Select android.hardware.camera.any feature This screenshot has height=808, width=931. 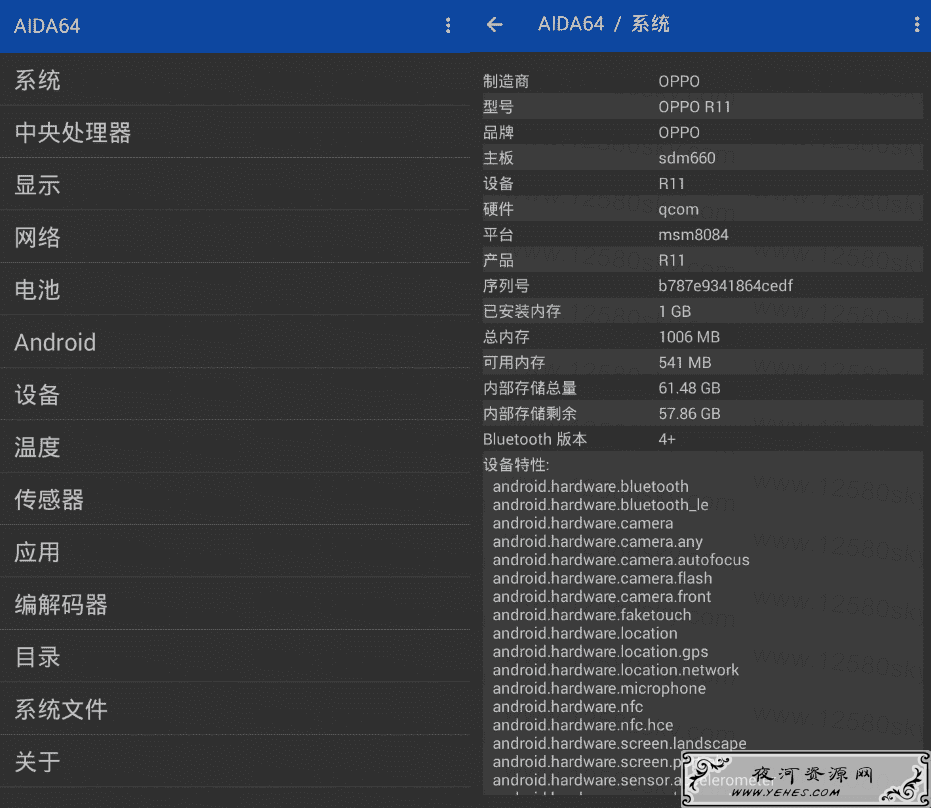[x=597, y=541]
